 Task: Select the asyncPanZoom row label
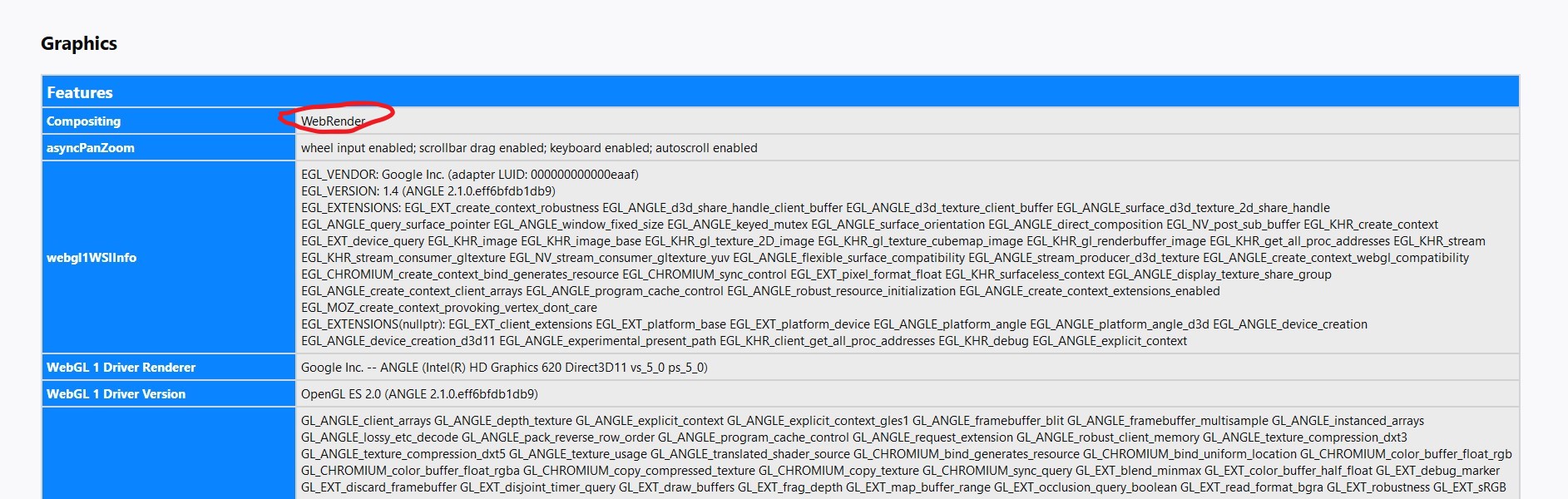point(90,148)
